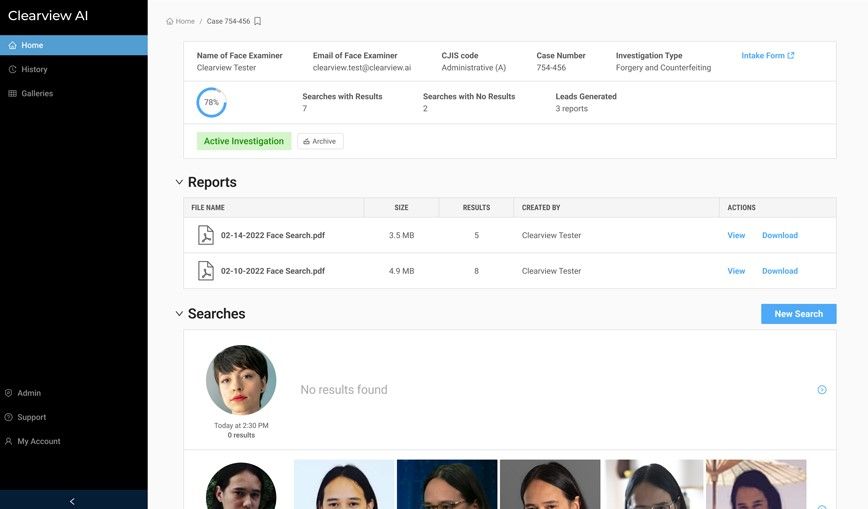View the 02-10-2022 Face Search report
This screenshot has width=868, height=509.
(x=736, y=271)
